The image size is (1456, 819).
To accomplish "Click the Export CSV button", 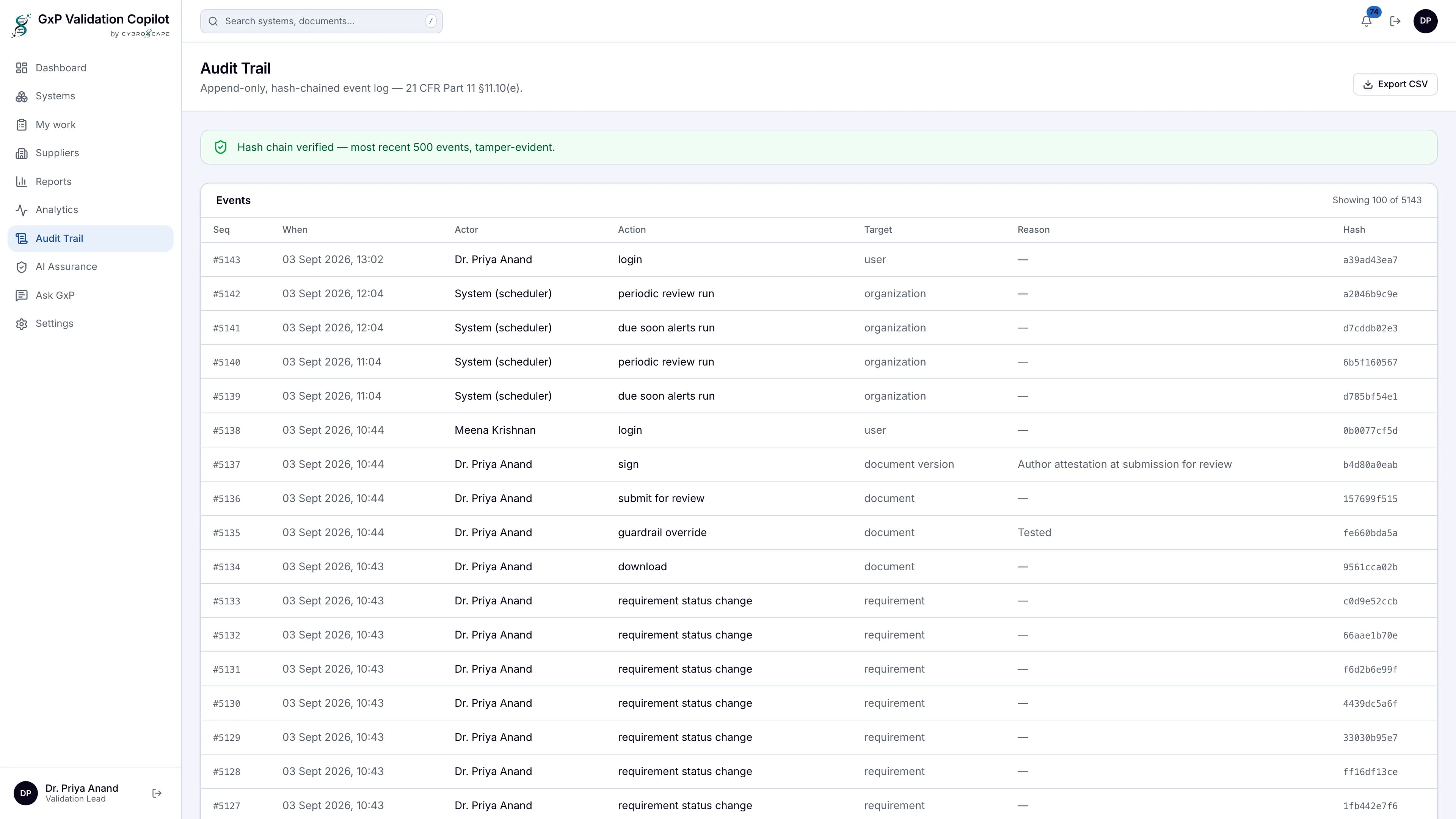I will coord(1395,84).
